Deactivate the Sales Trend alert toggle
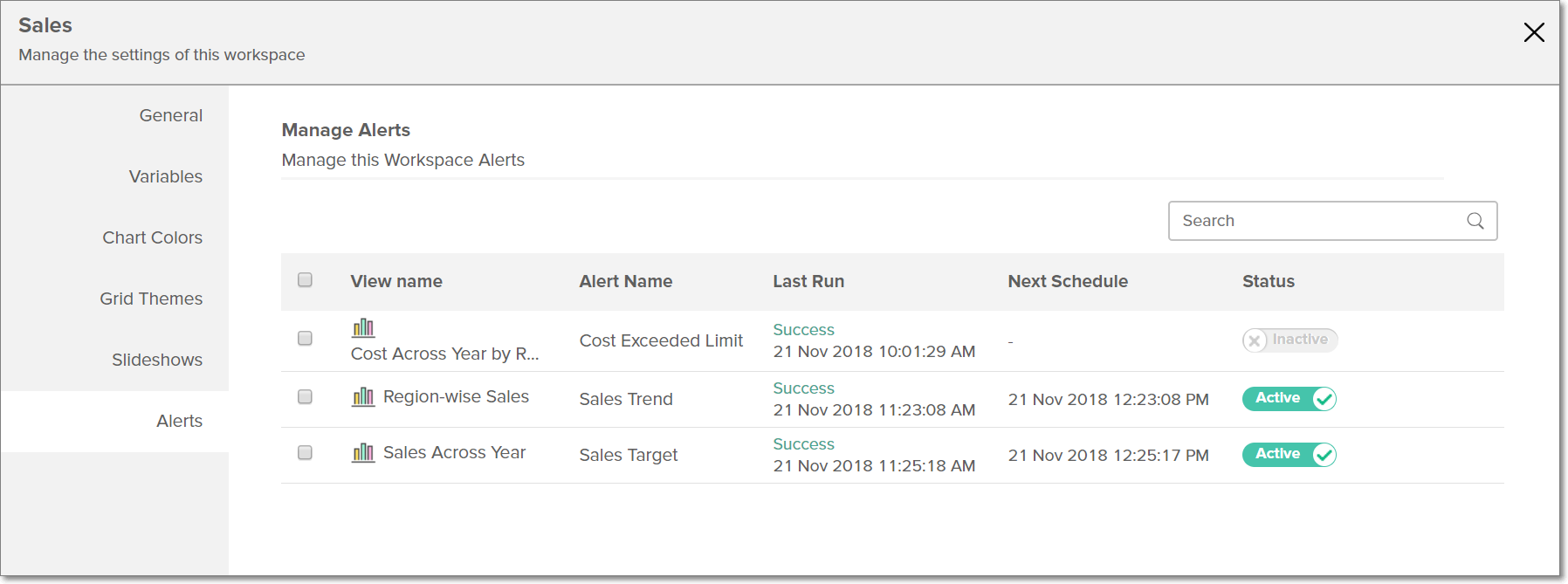1568x584 pixels. [1289, 399]
